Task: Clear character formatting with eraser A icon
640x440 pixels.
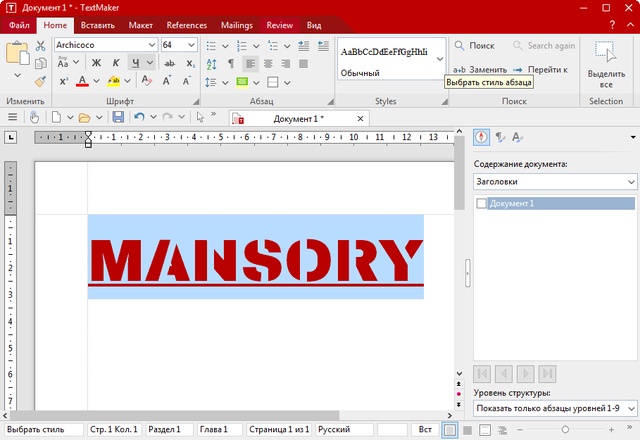Action: click(147, 80)
